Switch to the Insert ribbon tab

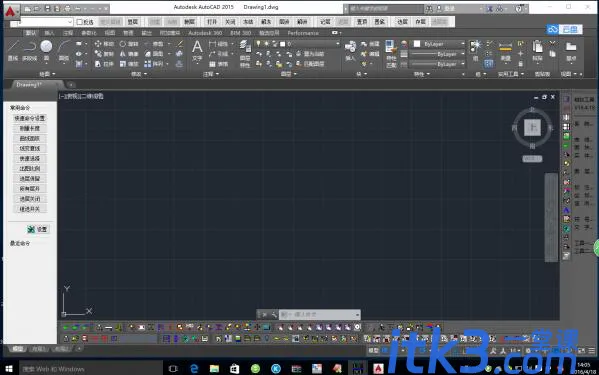[x=49, y=33]
